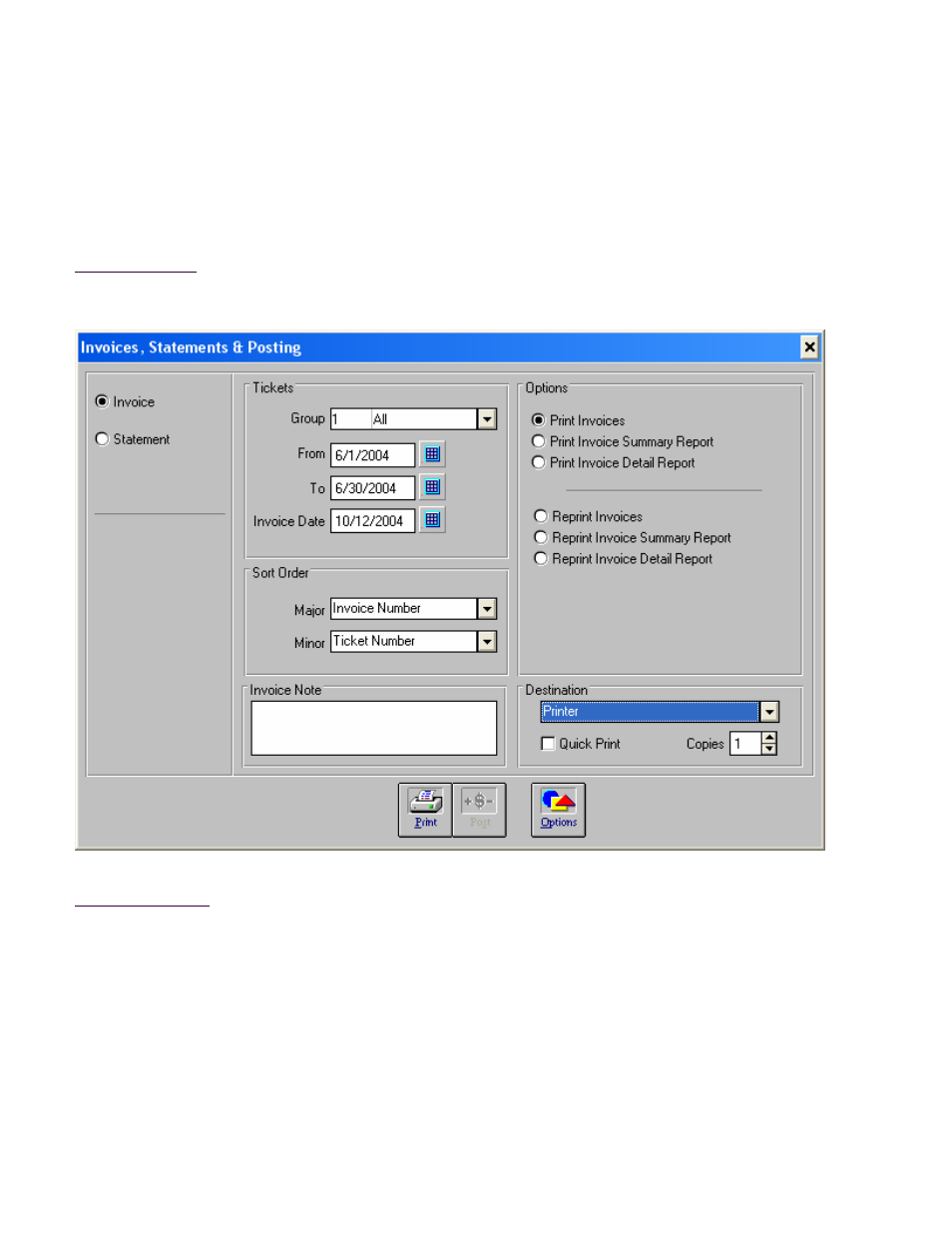This screenshot has height=1233, width=952.
Task: Click the Group number field showing 1
Action: click(350, 419)
